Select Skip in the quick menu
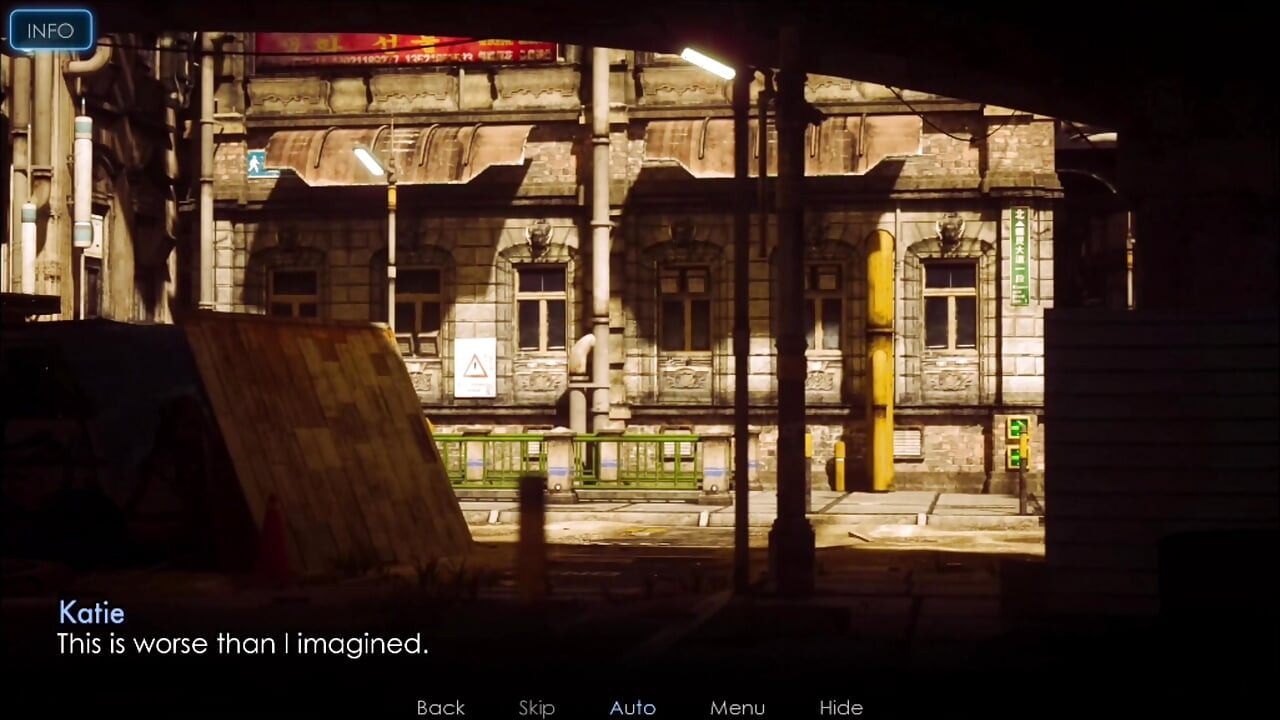 (x=536, y=707)
